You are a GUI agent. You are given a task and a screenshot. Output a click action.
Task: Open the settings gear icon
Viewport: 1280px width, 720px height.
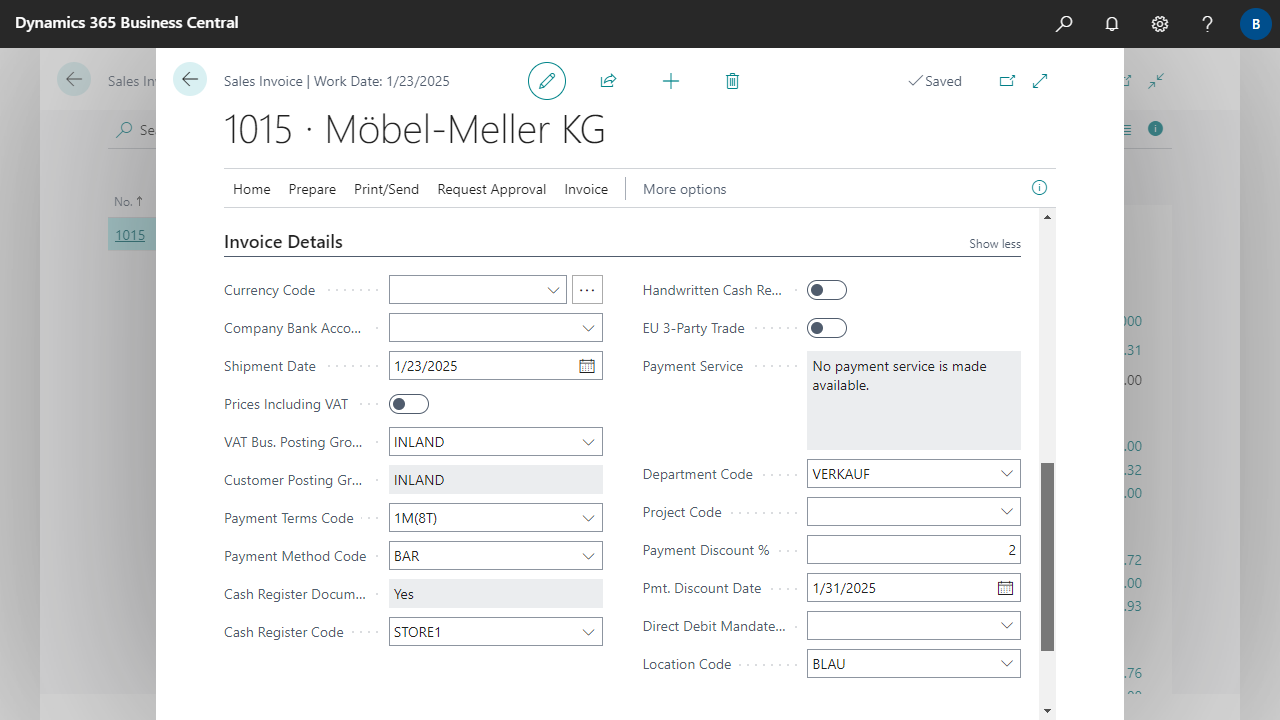click(1160, 23)
